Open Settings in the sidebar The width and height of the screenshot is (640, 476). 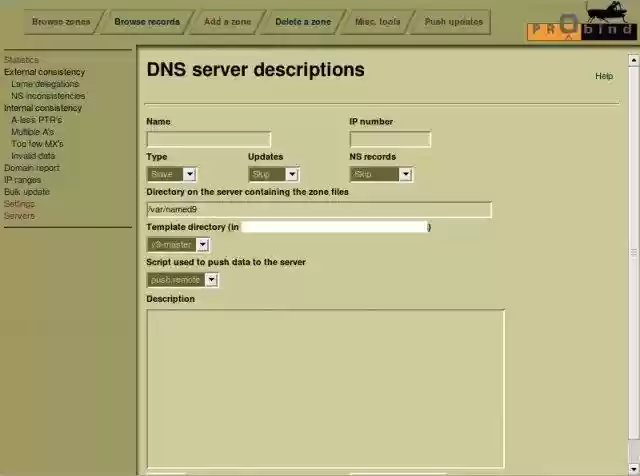19,204
